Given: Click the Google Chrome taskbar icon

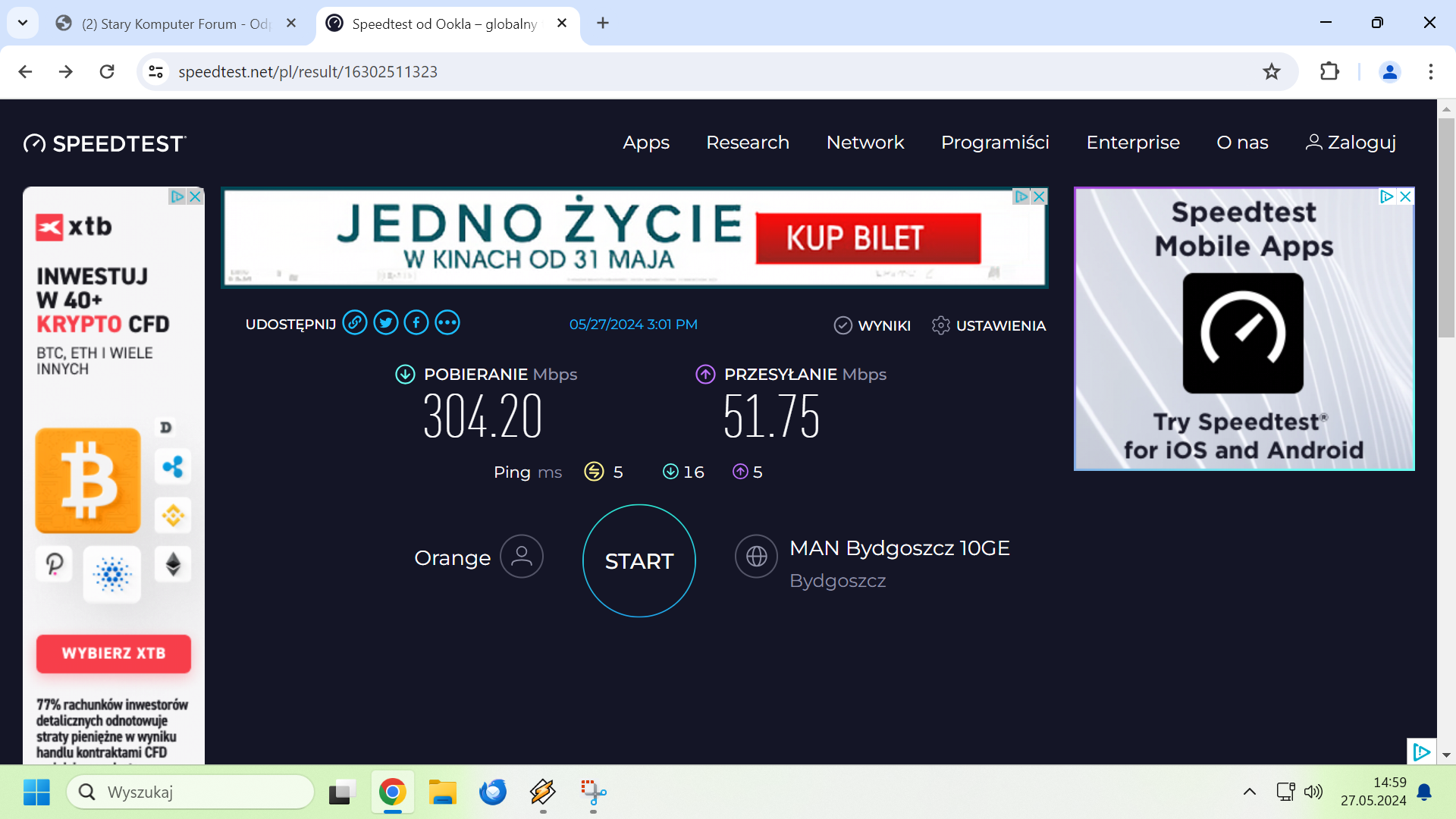Looking at the screenshot, I should 392,792.
